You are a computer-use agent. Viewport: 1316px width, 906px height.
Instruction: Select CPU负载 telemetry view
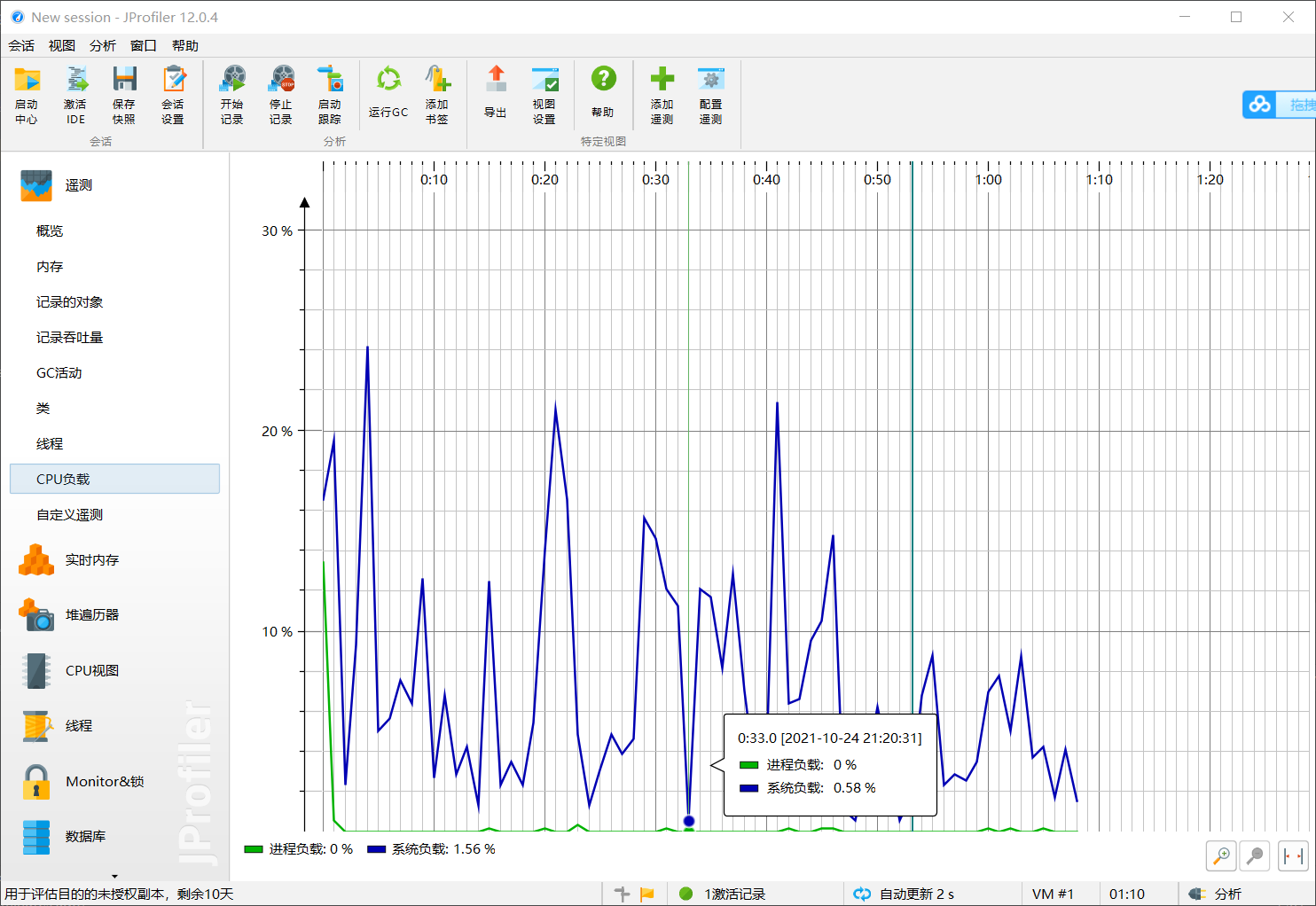tap(115, 480)
